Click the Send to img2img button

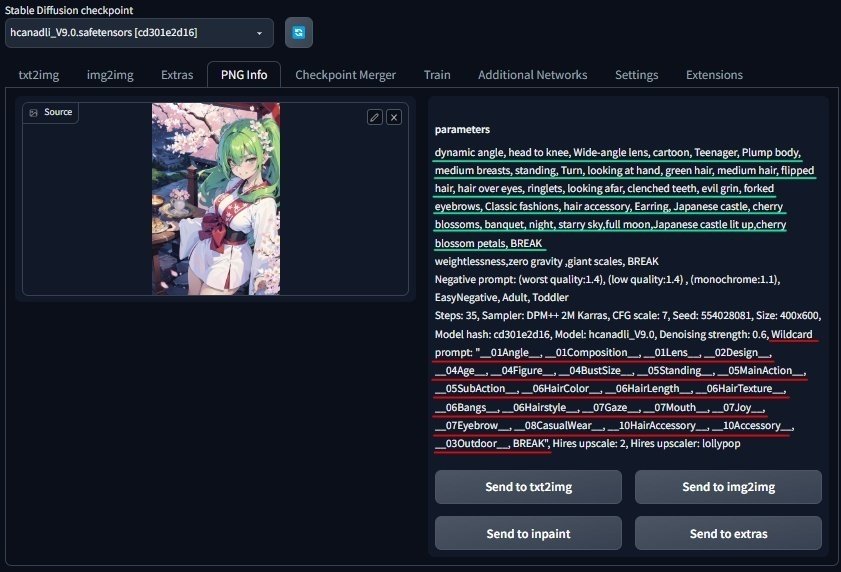tap(728, 487)
